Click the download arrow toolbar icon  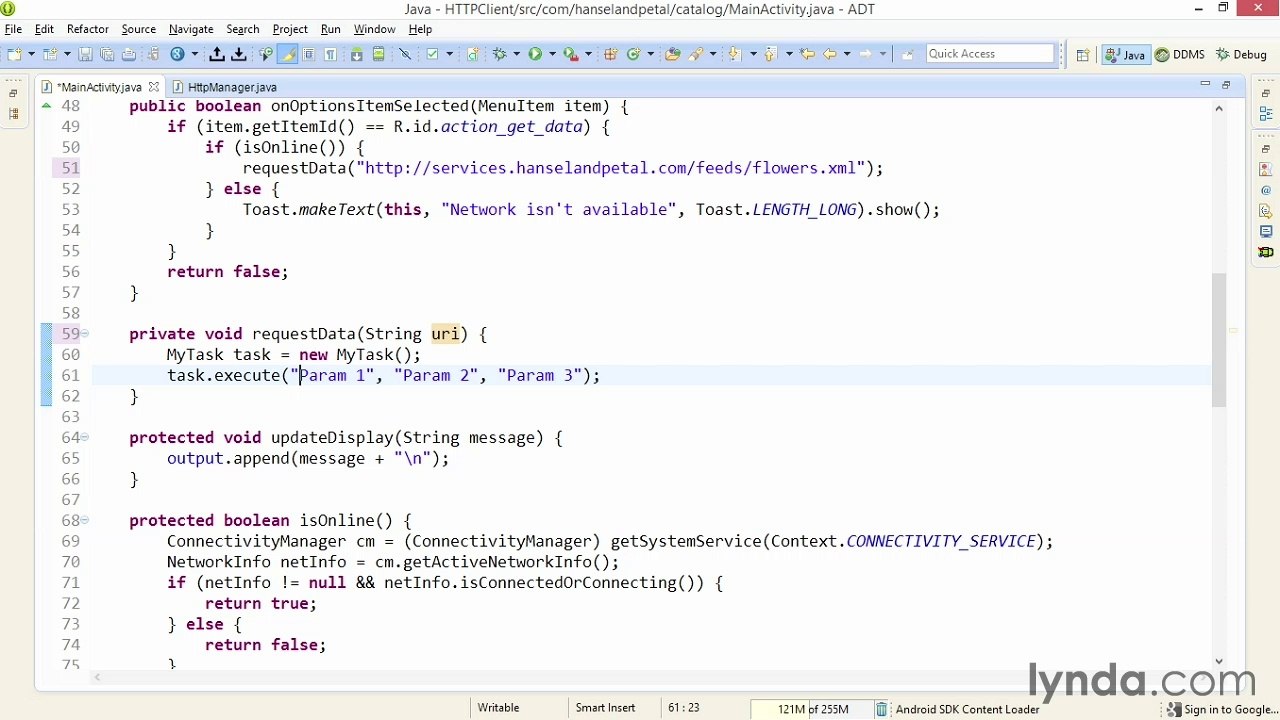[239, 54]
